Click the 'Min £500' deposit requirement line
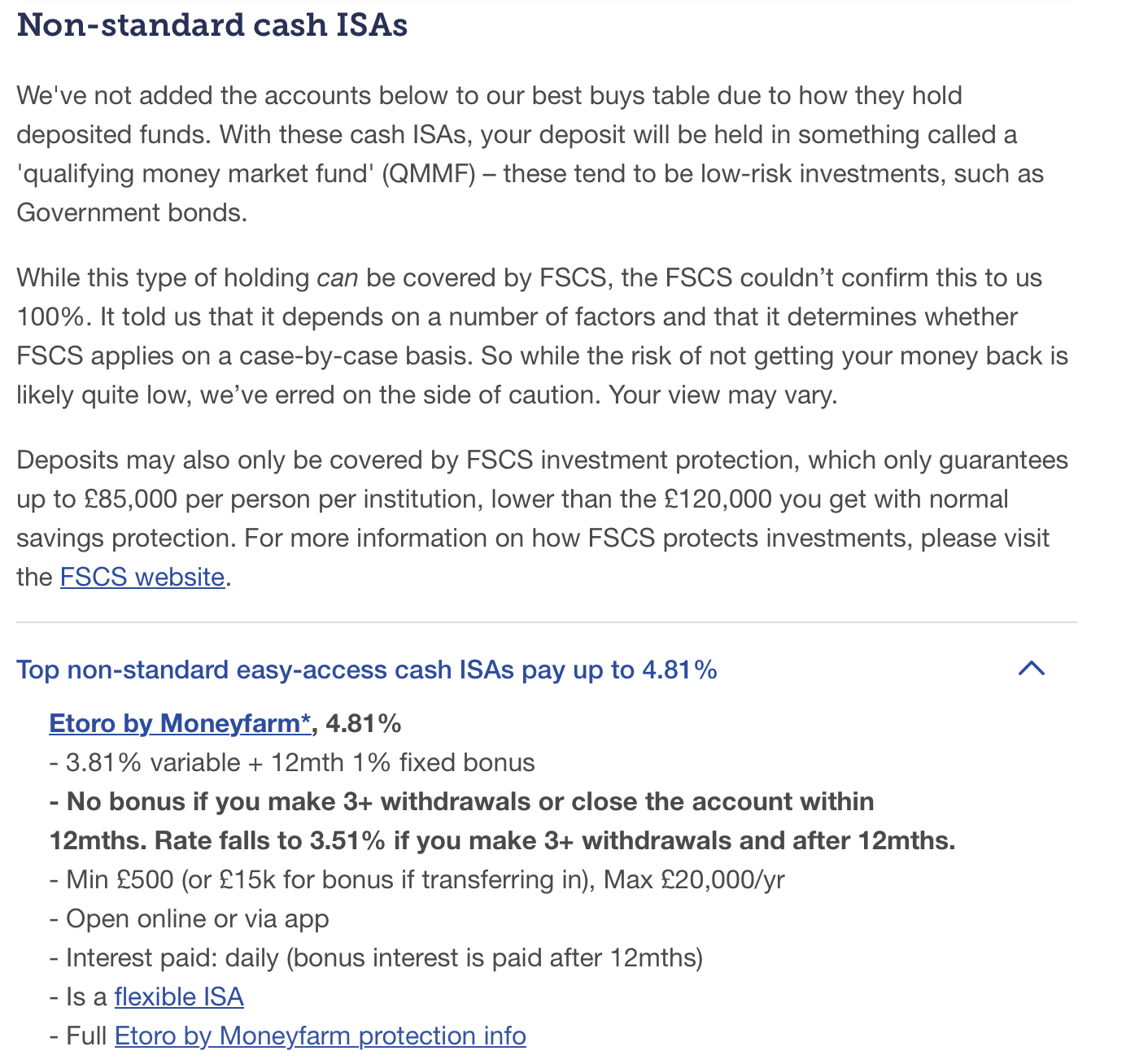Viewport: 1126px width, 1064px height. pos(417,879)
